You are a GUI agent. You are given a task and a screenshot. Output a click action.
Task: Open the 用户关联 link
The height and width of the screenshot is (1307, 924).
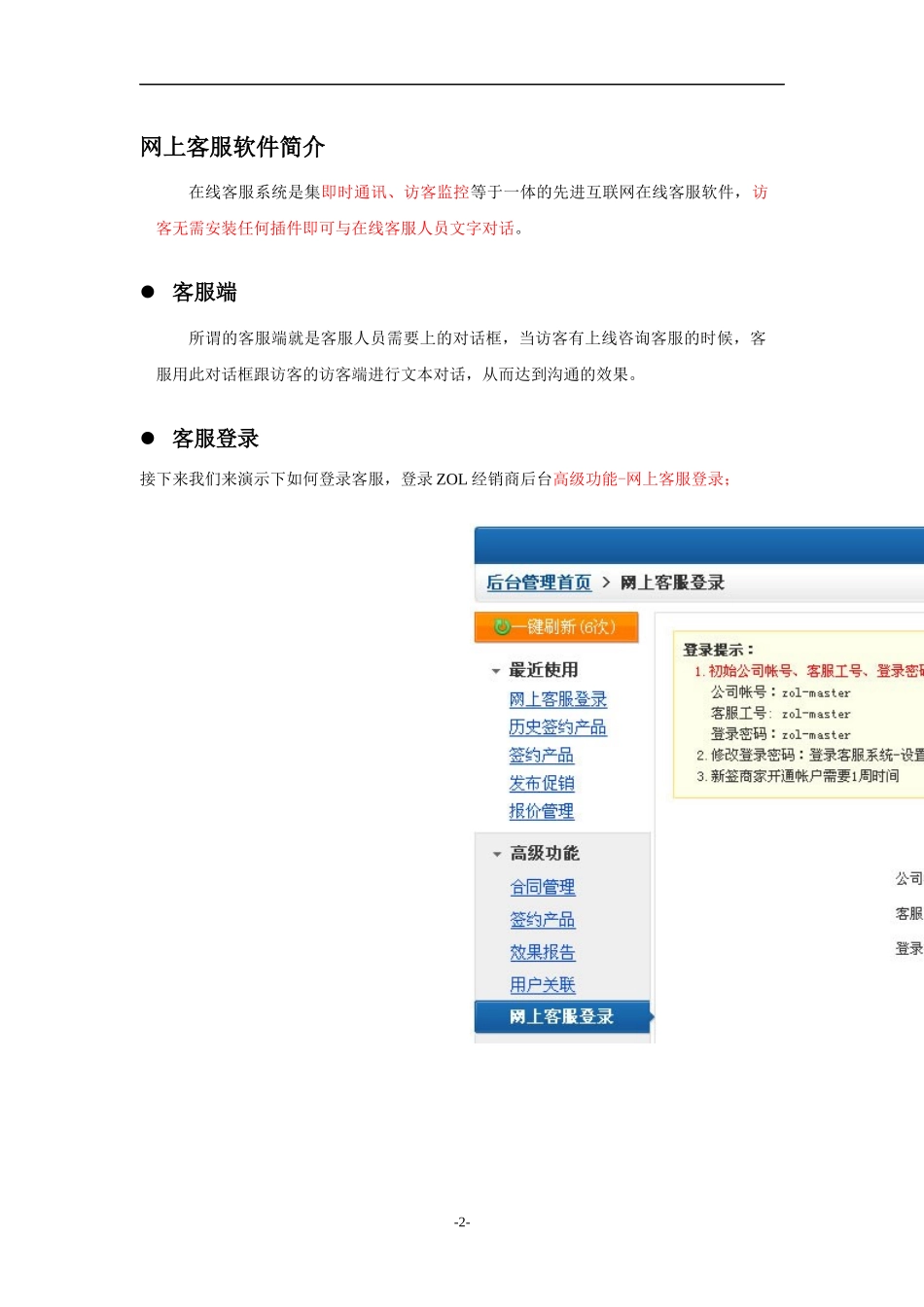pyautogui.click(x=543, y=985)
